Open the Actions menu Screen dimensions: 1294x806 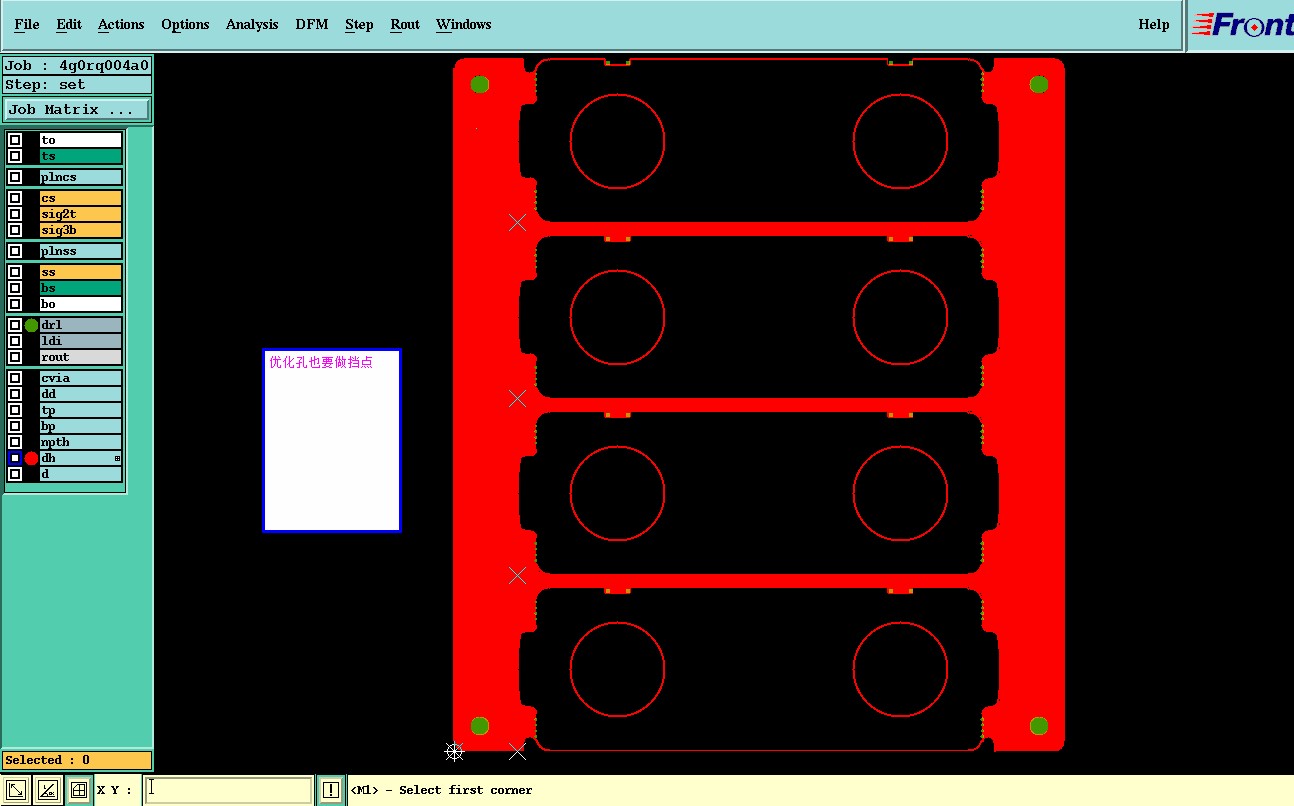121,24
